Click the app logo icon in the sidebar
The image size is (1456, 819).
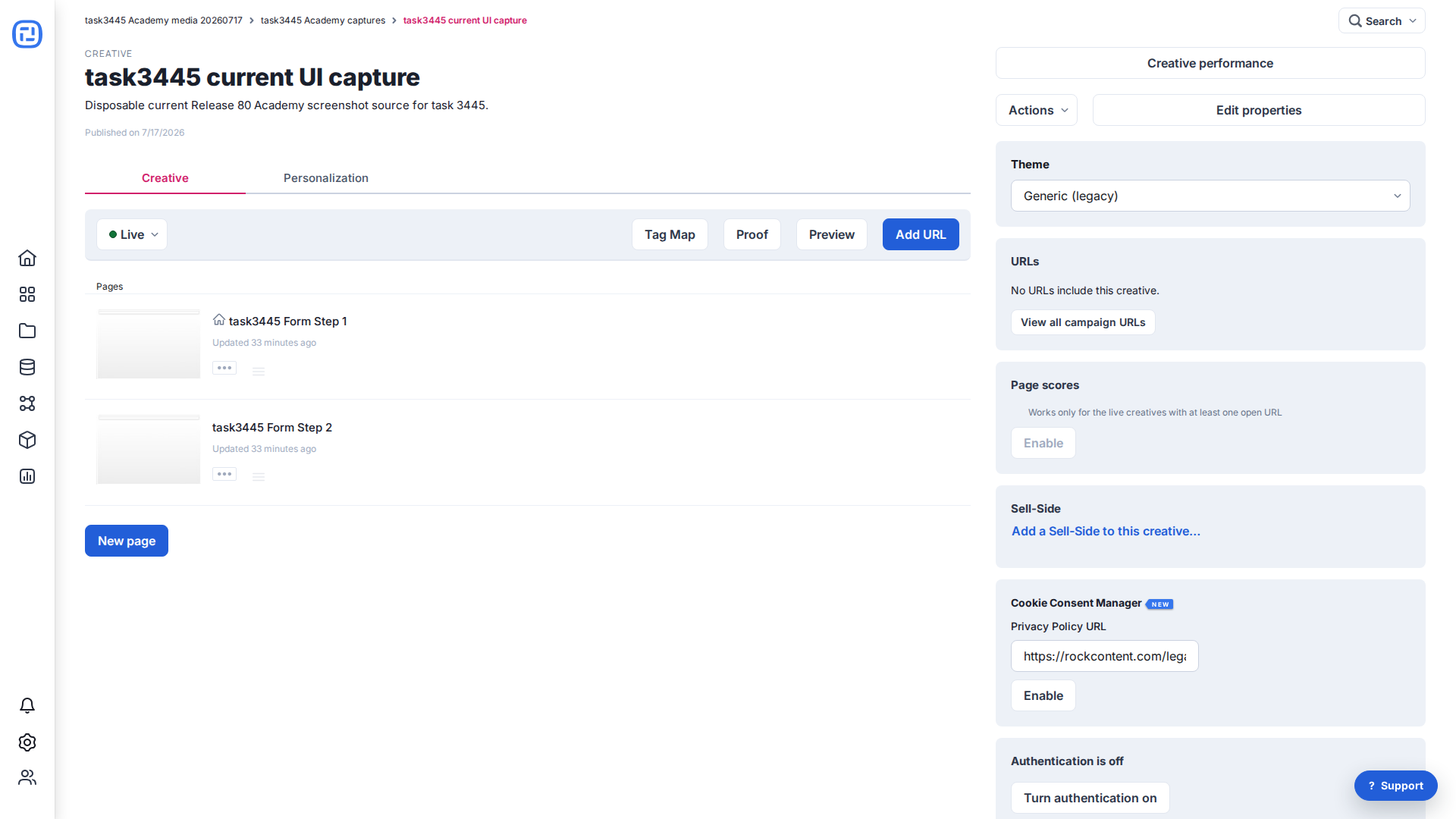coord(27,34)
